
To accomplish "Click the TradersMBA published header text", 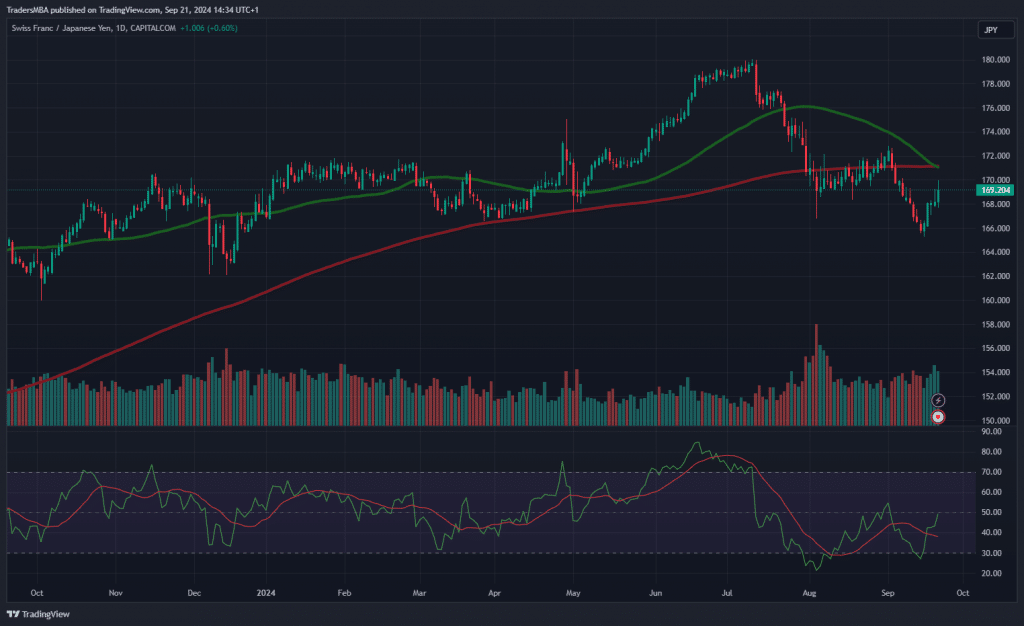I will [x=135, y=8].
